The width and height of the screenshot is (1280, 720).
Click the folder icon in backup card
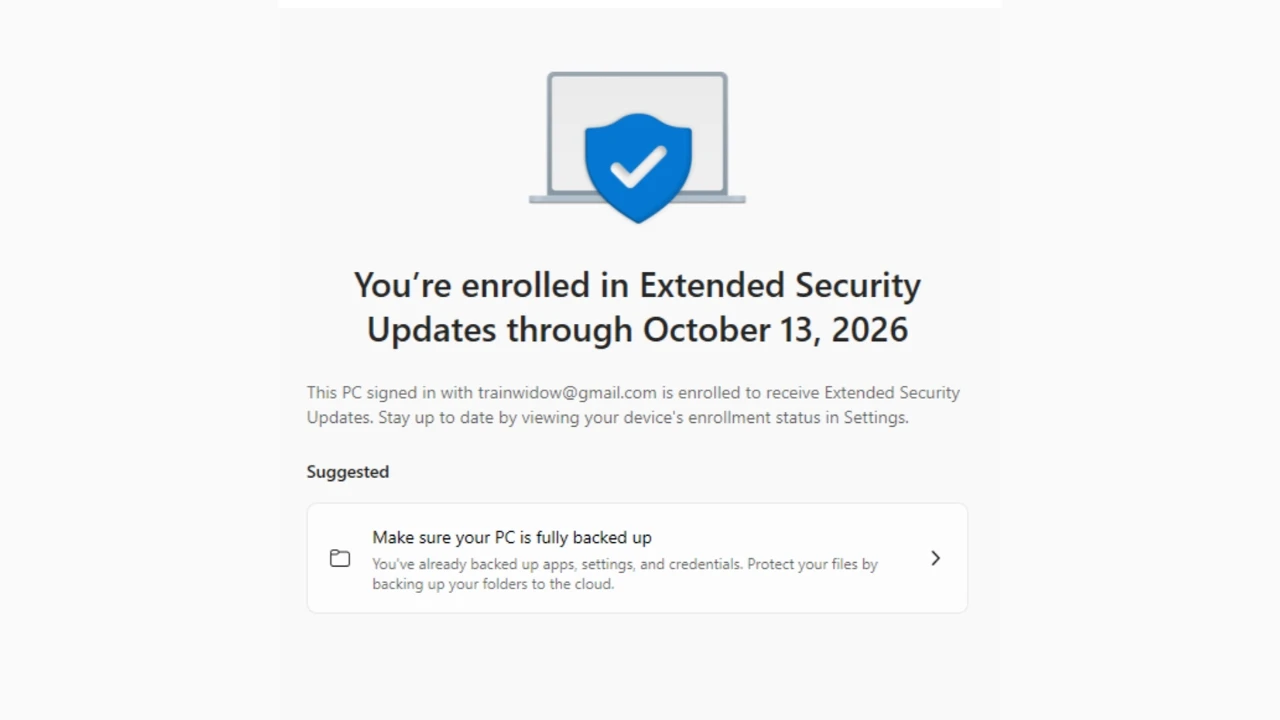[x=340, y=558]
